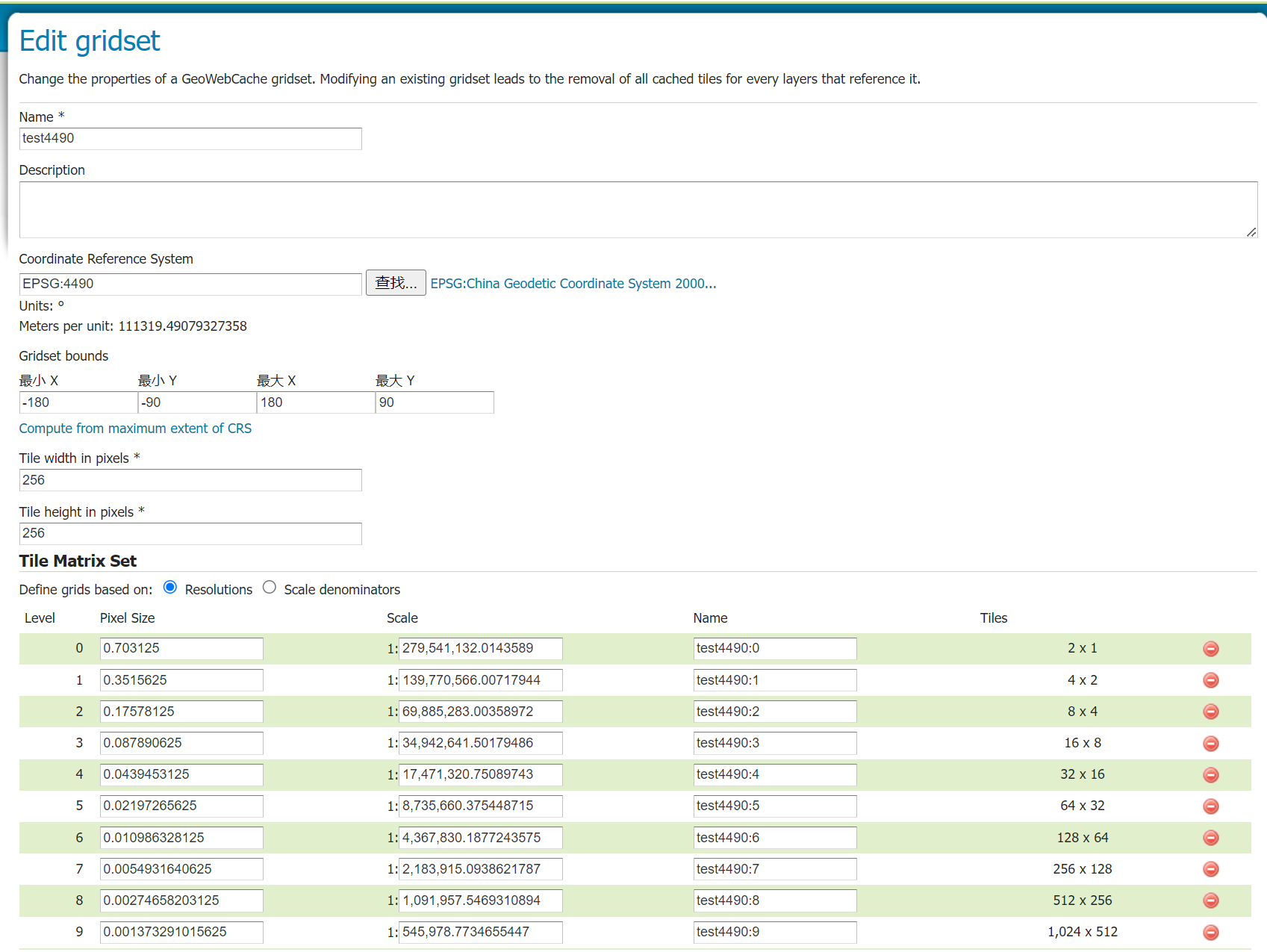Click Compute from maximum extent of CRS

135,429
